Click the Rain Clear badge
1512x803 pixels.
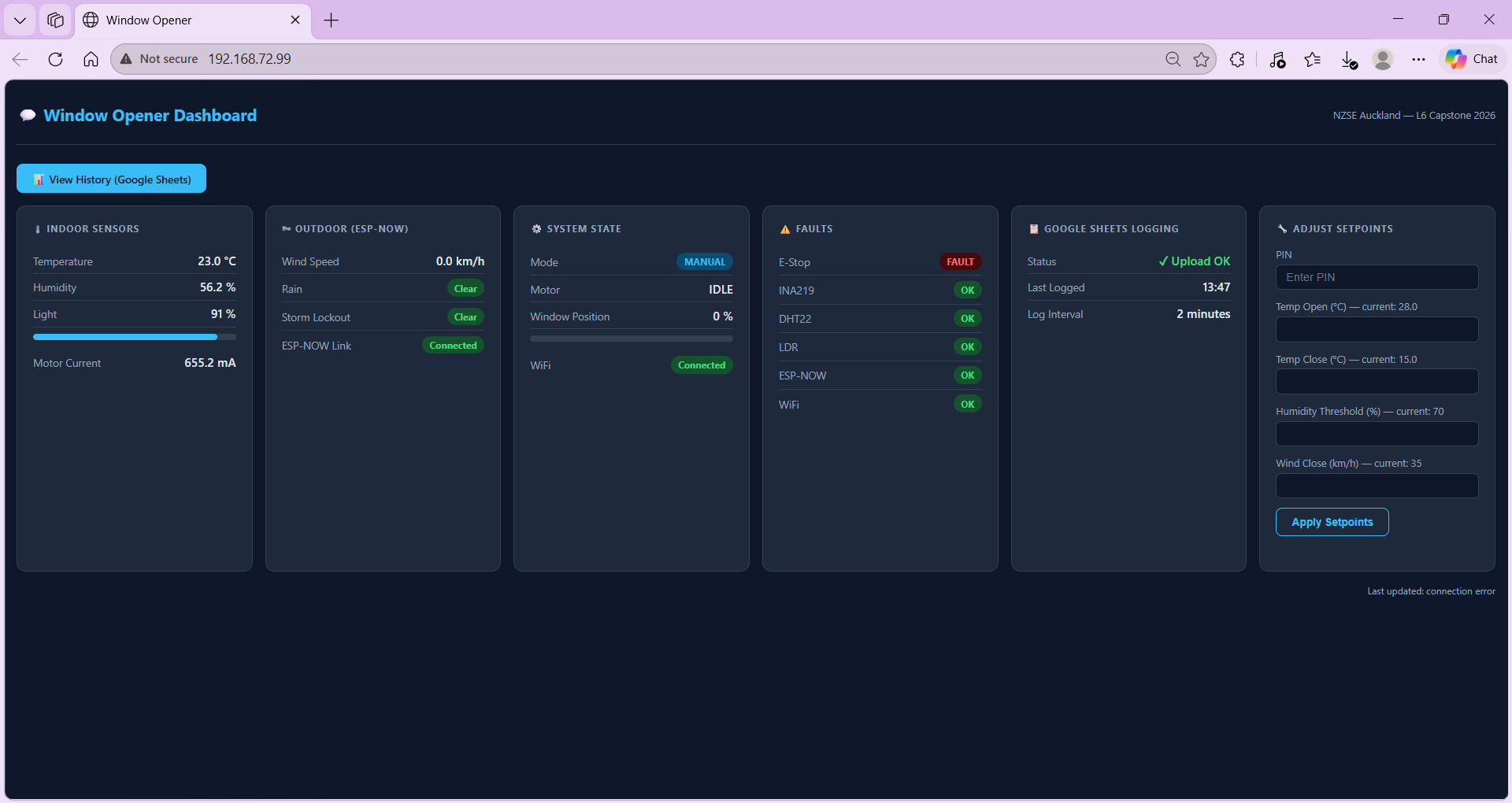coord(465,289)
